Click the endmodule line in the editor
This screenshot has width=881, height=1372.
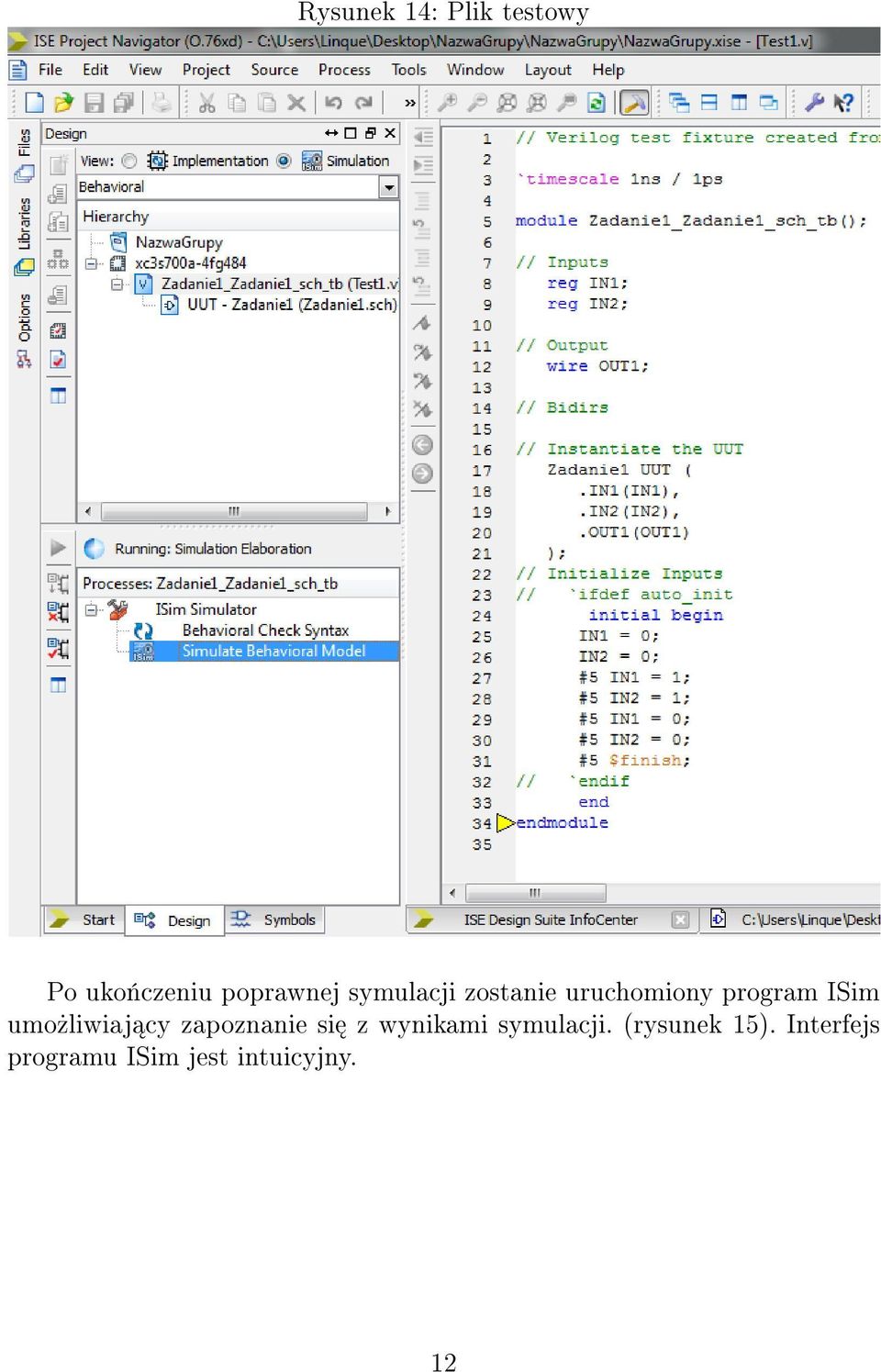click(x=562, y=823)
